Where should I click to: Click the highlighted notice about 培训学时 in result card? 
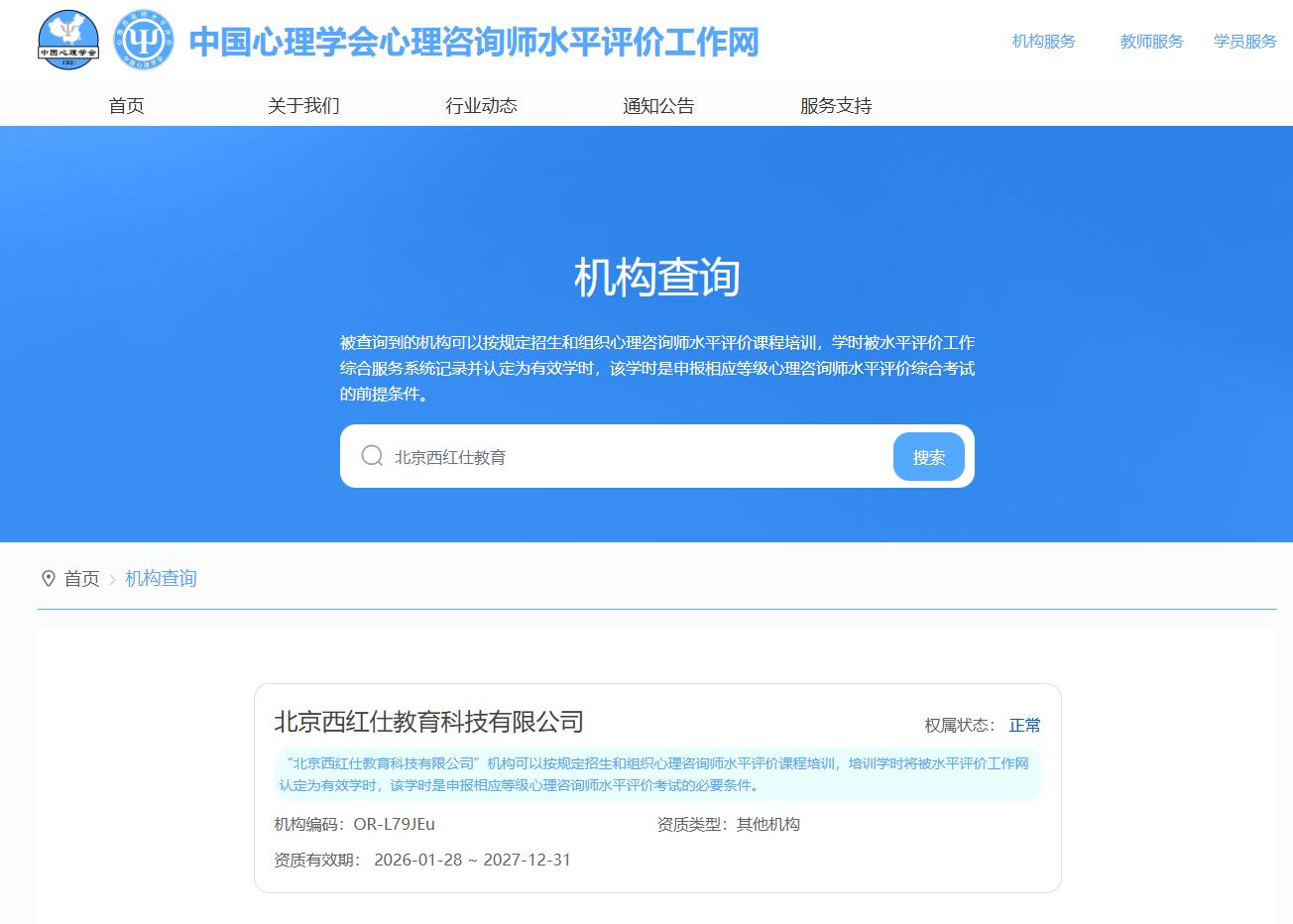[x=657, y=774]
